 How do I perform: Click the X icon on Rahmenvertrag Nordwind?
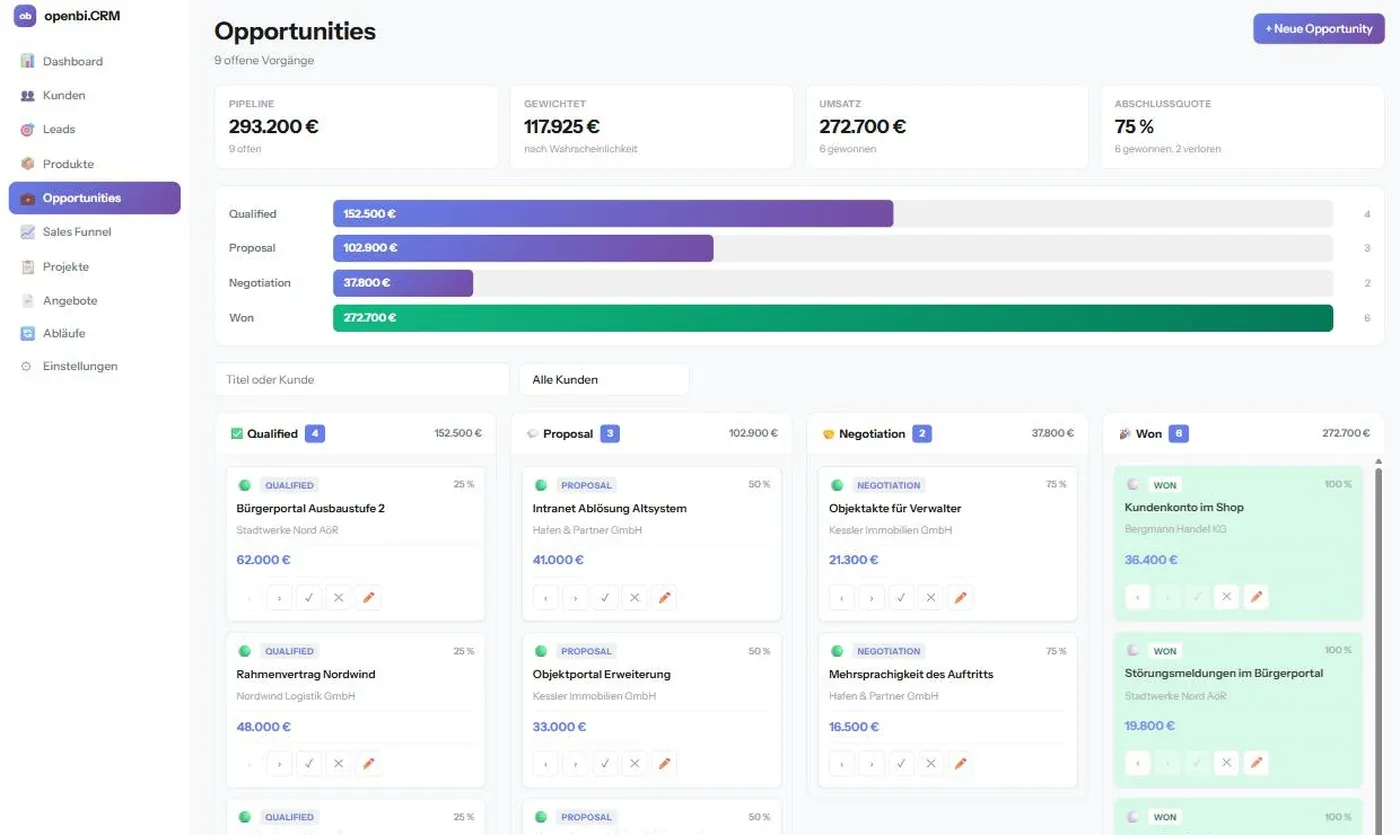click(338, 763)
